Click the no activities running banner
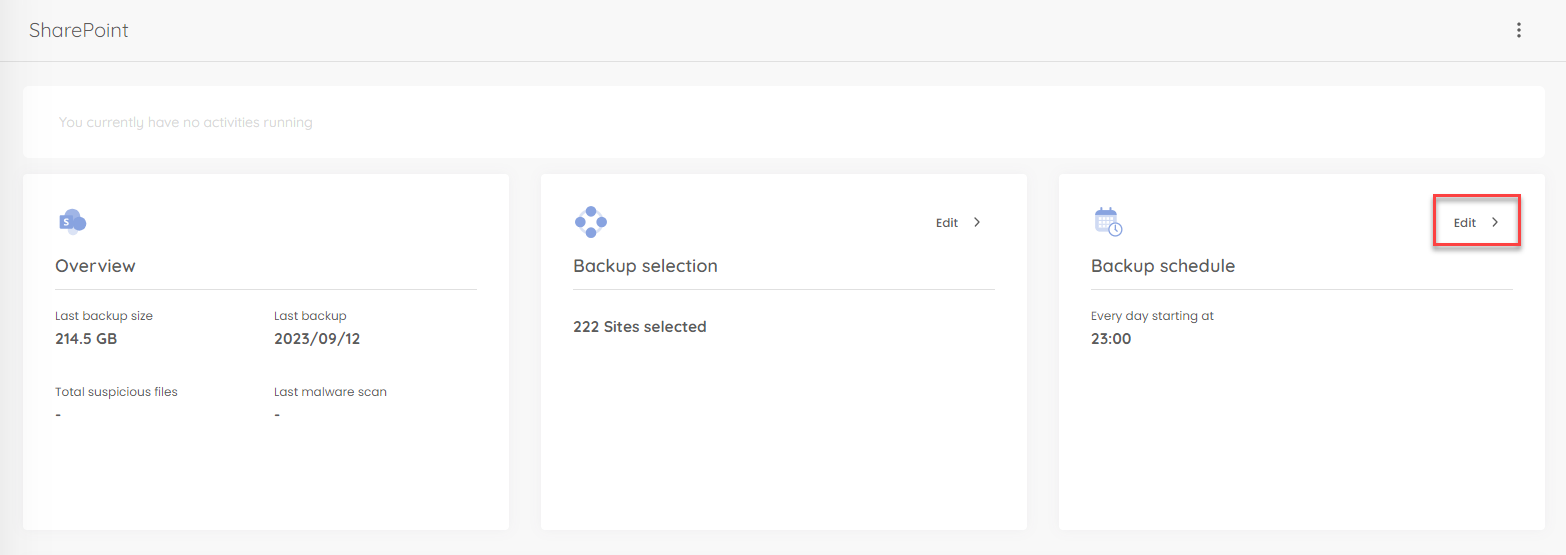 point(784,122)
